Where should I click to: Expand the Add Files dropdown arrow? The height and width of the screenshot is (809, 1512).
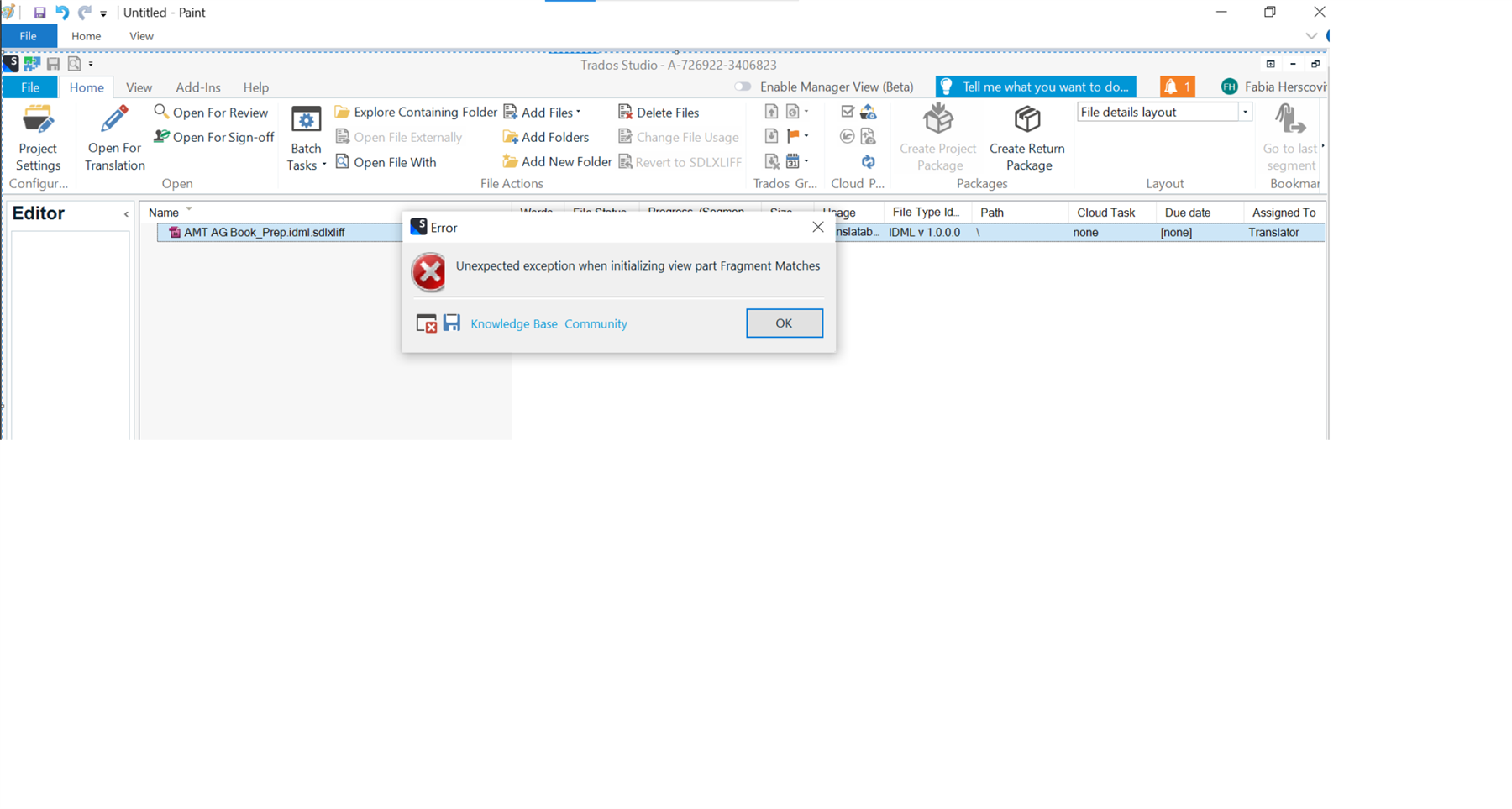578,112
